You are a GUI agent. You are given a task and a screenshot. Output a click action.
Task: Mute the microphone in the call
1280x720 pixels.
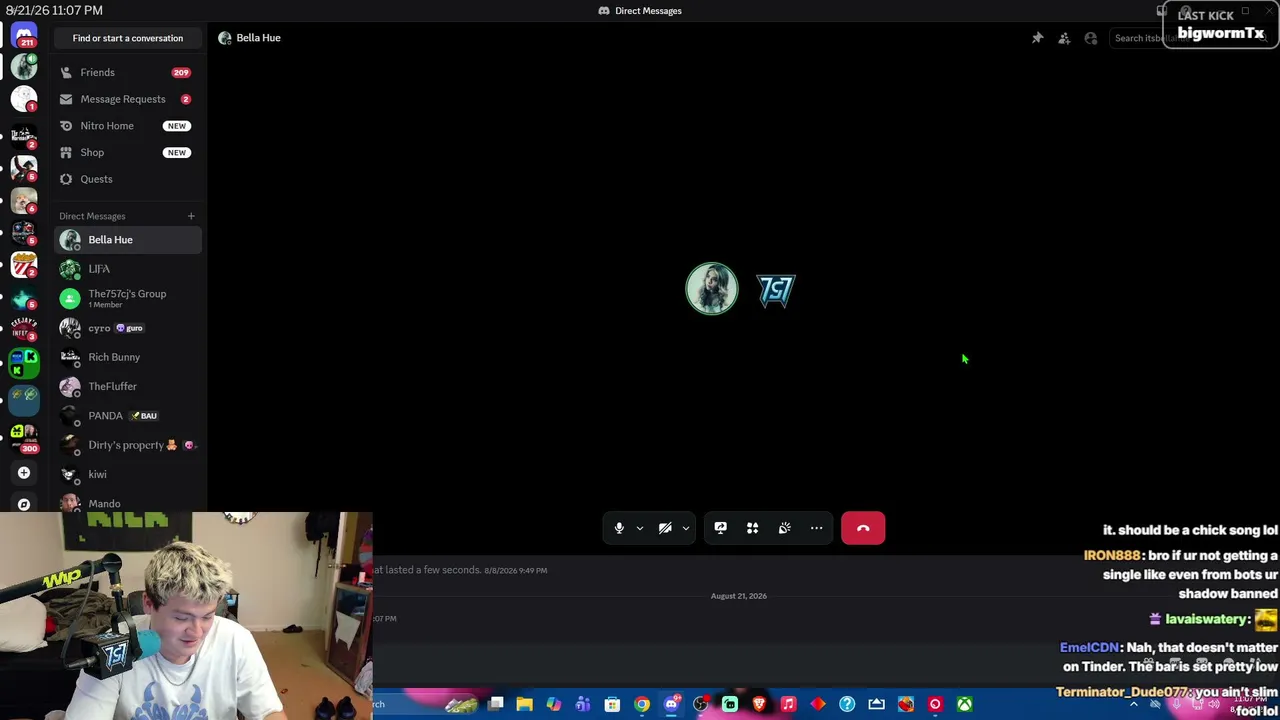619,528
